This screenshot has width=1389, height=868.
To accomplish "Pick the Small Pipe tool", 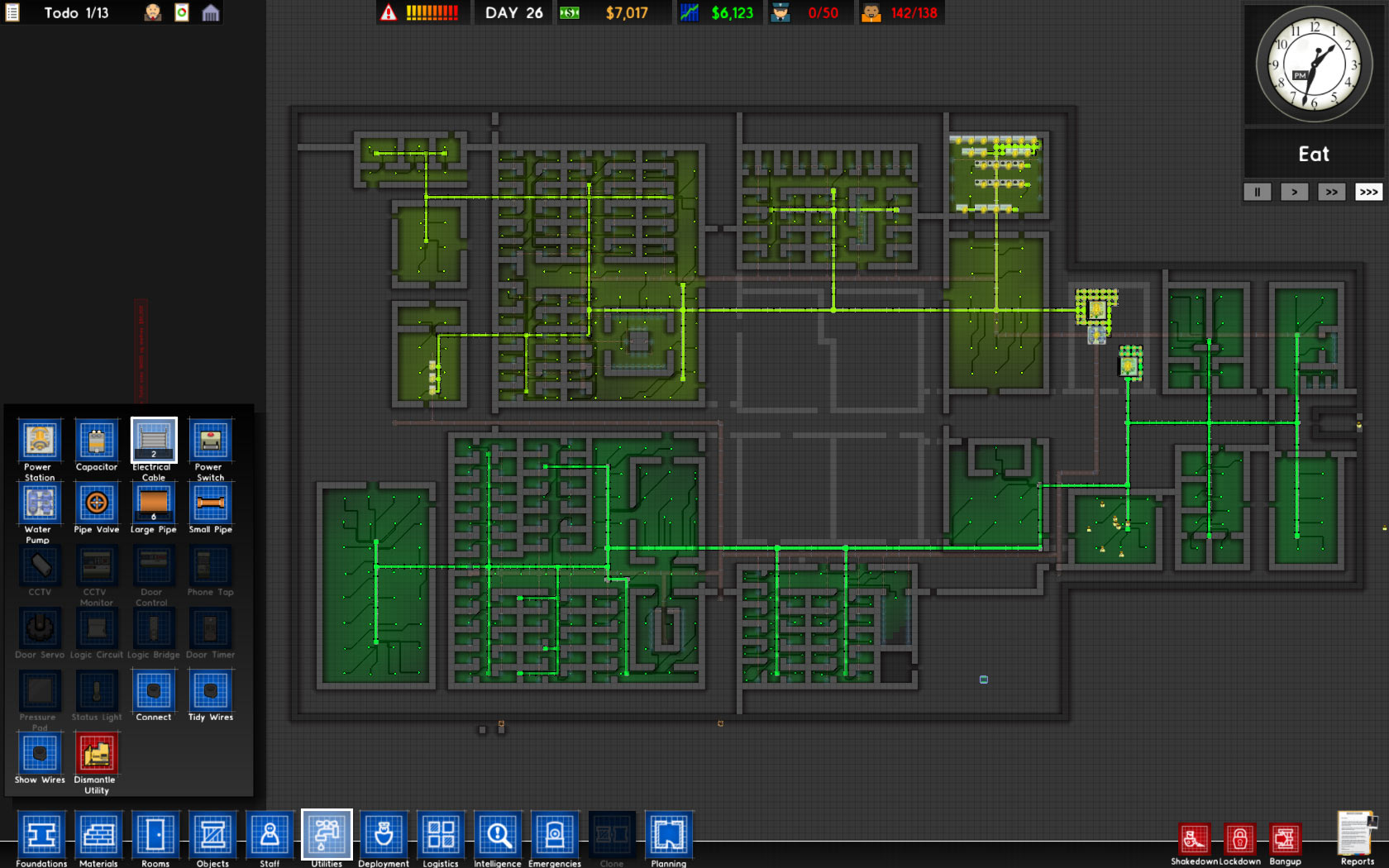I will 211,503.
